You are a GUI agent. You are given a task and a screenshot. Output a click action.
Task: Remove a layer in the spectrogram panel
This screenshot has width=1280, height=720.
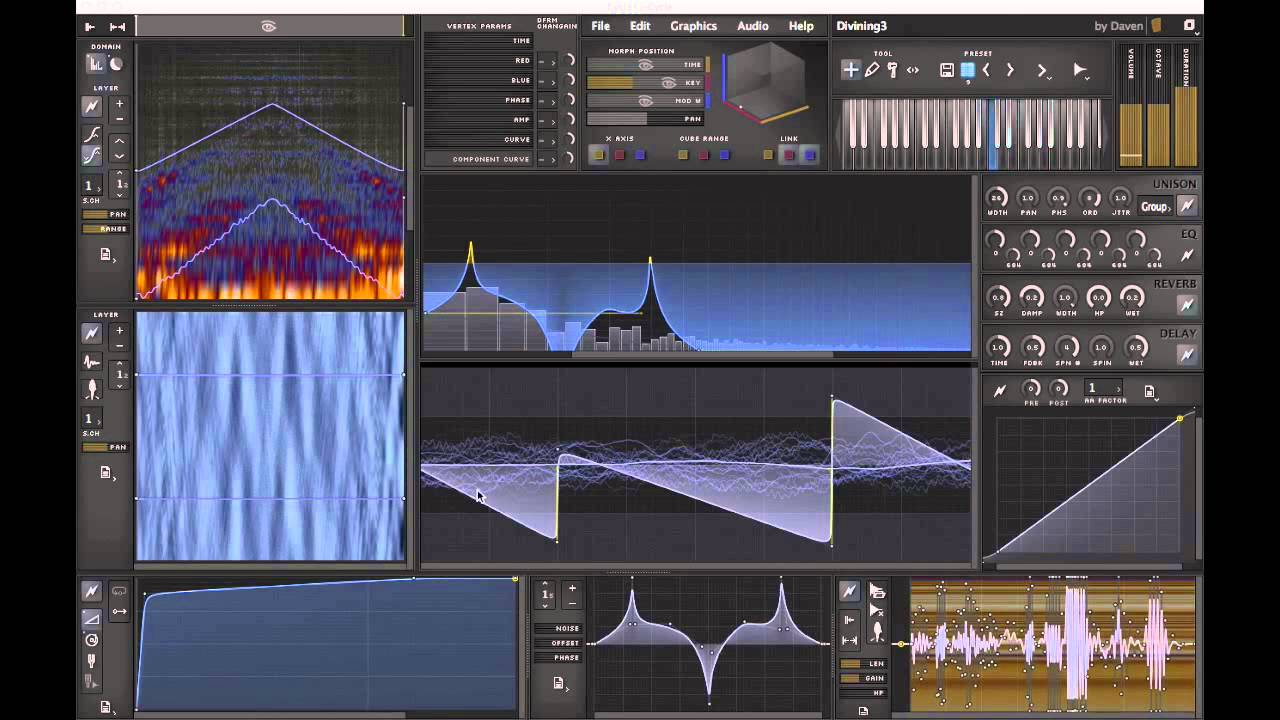click(x=119, y=119)
